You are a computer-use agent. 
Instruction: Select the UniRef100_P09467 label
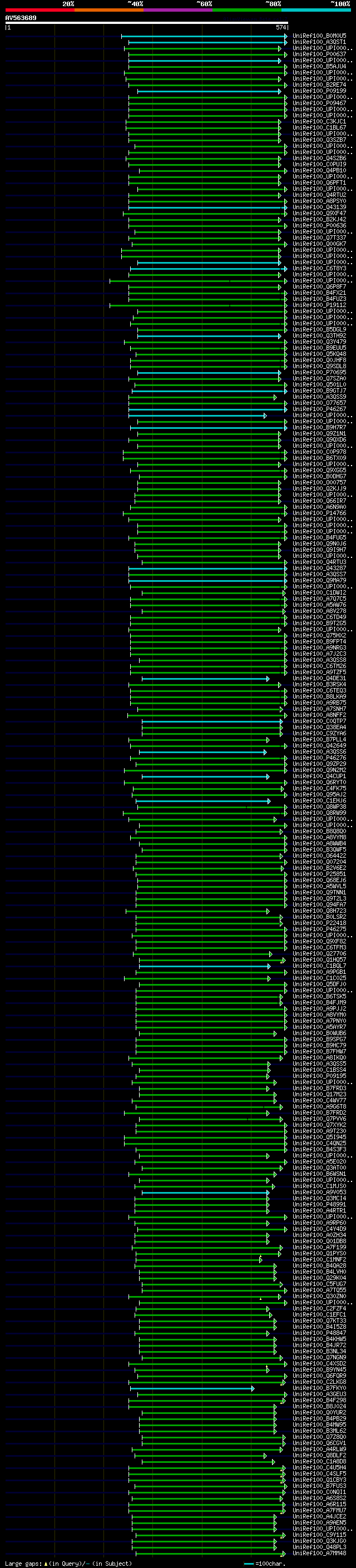click(319, 103)
